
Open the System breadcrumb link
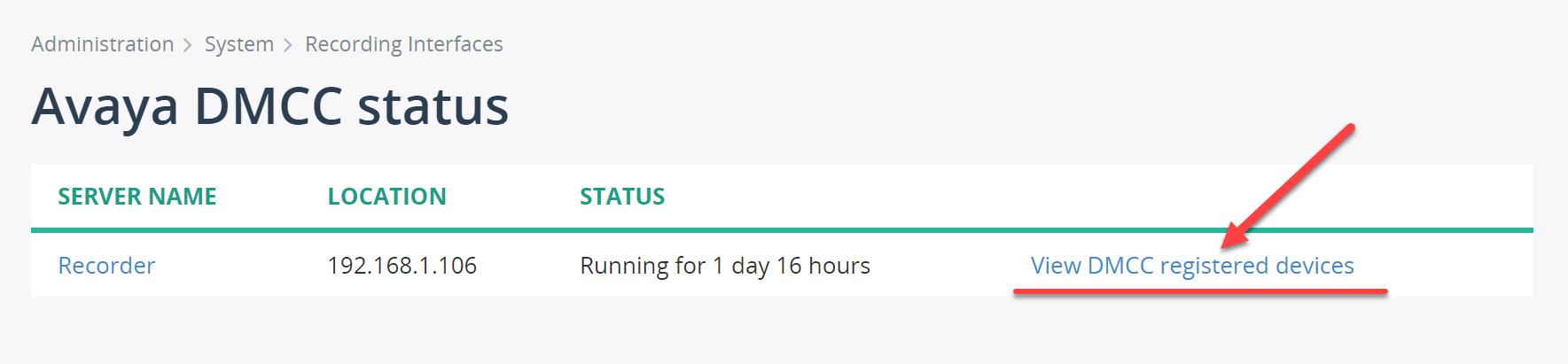click(238, 44)
